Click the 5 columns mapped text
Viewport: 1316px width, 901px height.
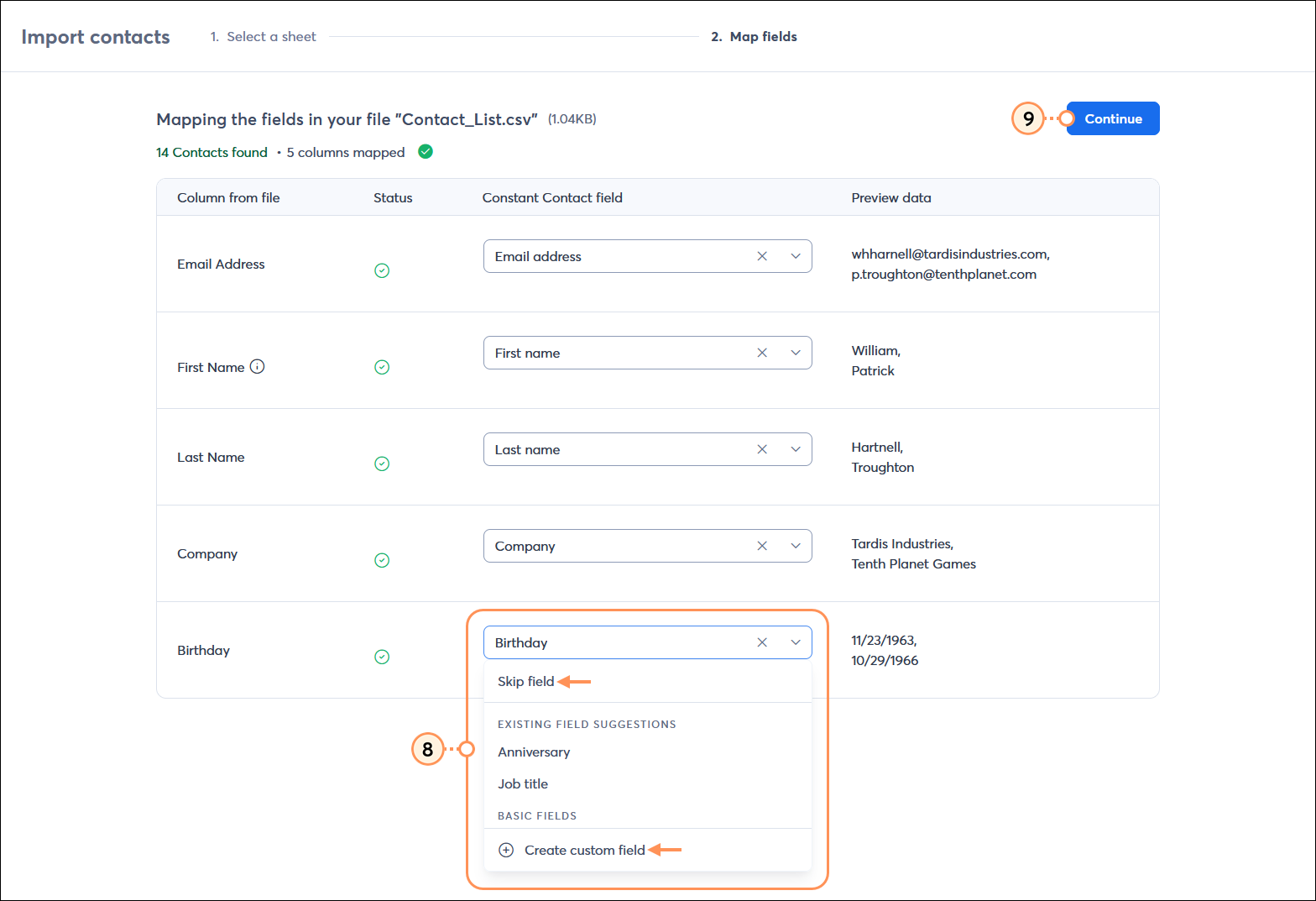(346, 152)
